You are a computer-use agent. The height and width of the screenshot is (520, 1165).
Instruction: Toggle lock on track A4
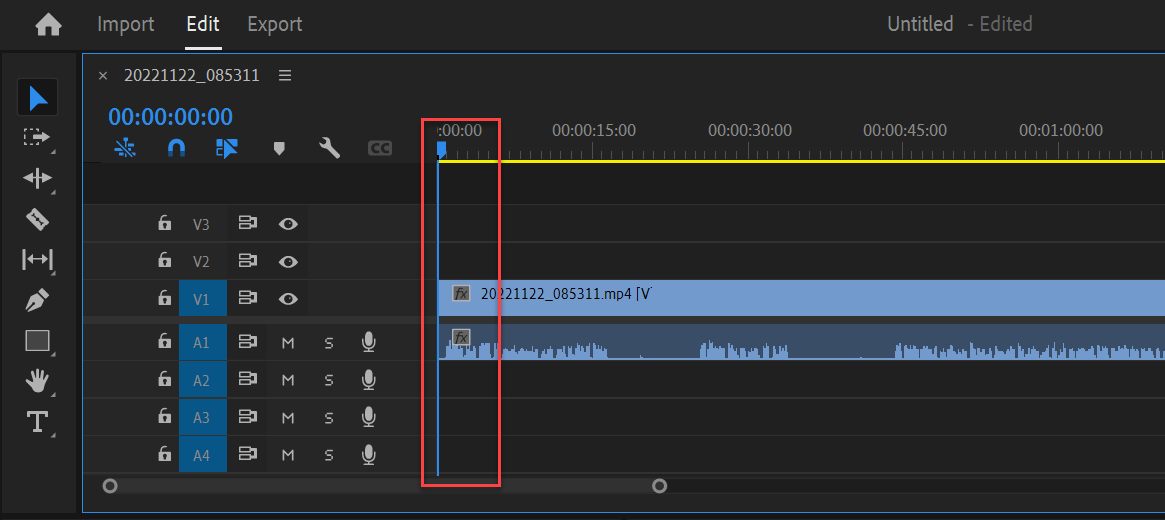coord(164,455)
